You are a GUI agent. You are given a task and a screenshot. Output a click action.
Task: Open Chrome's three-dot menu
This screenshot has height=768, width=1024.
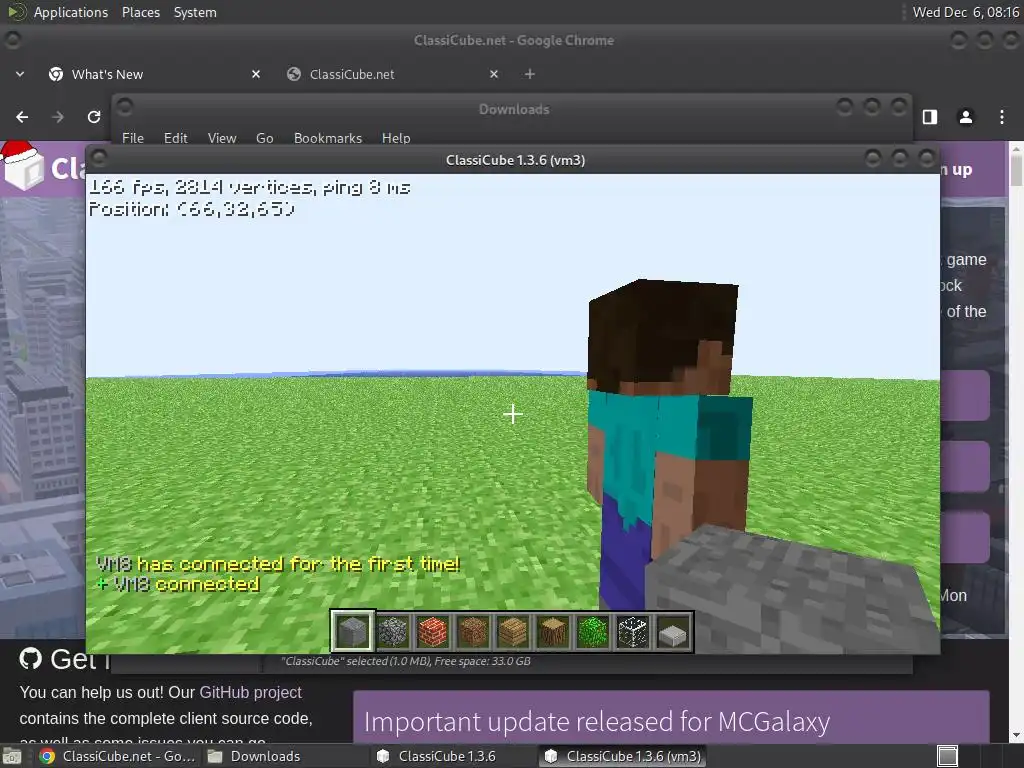coord(1002,117)
